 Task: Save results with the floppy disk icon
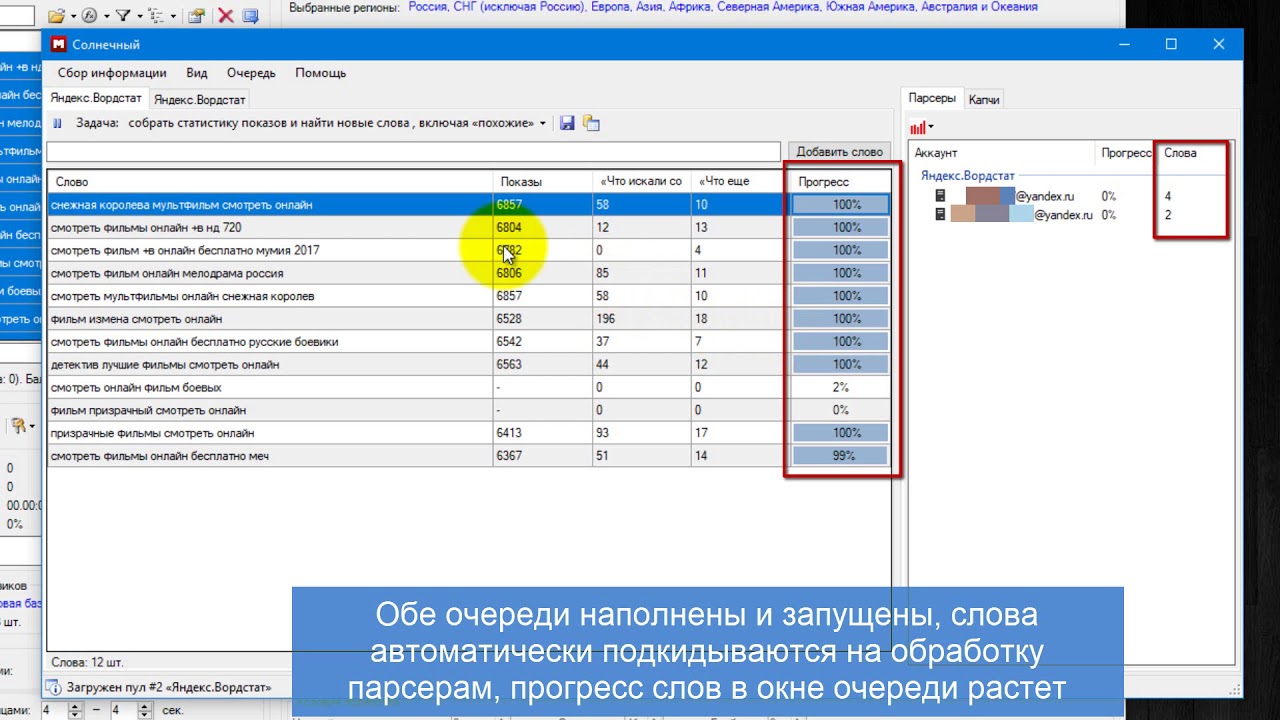[x=567, y=123]
